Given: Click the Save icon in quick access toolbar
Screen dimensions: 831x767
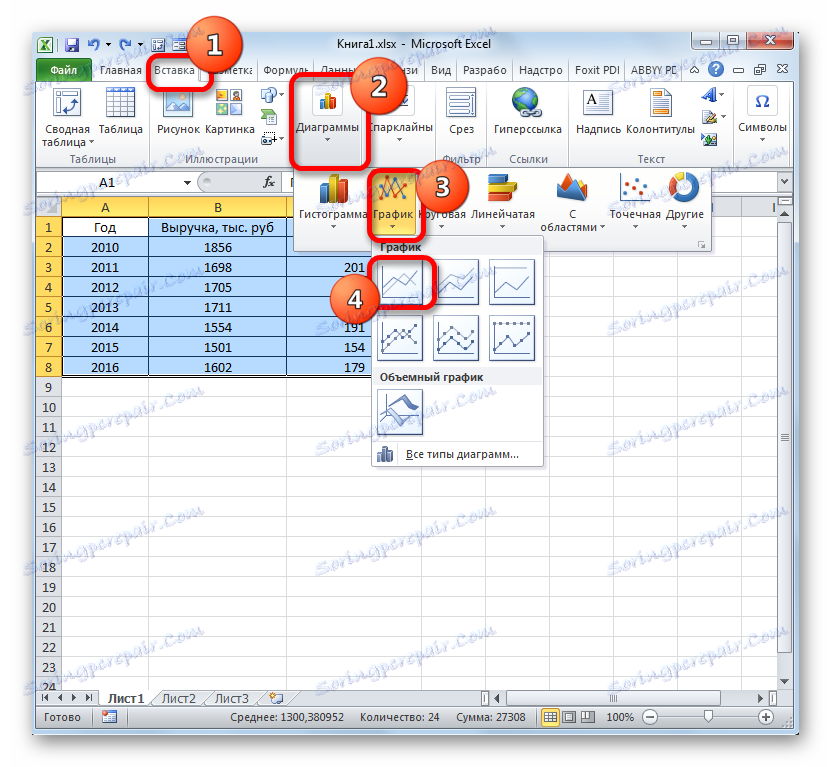Looking at the screenshot, I should tap(72, 45).
